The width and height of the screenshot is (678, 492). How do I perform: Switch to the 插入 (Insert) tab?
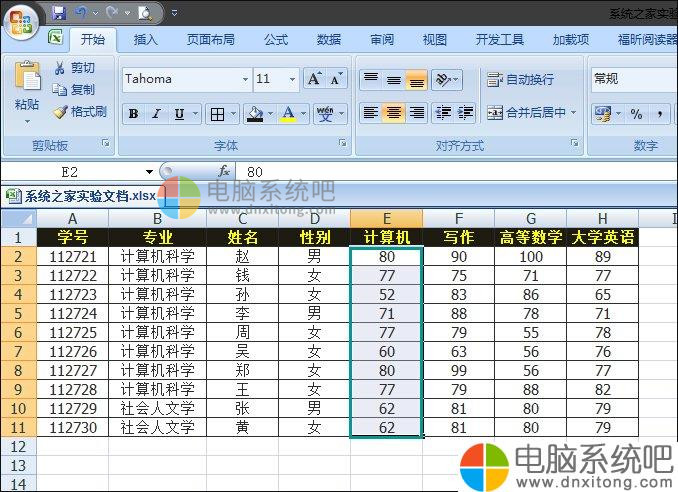click(146, 40)
